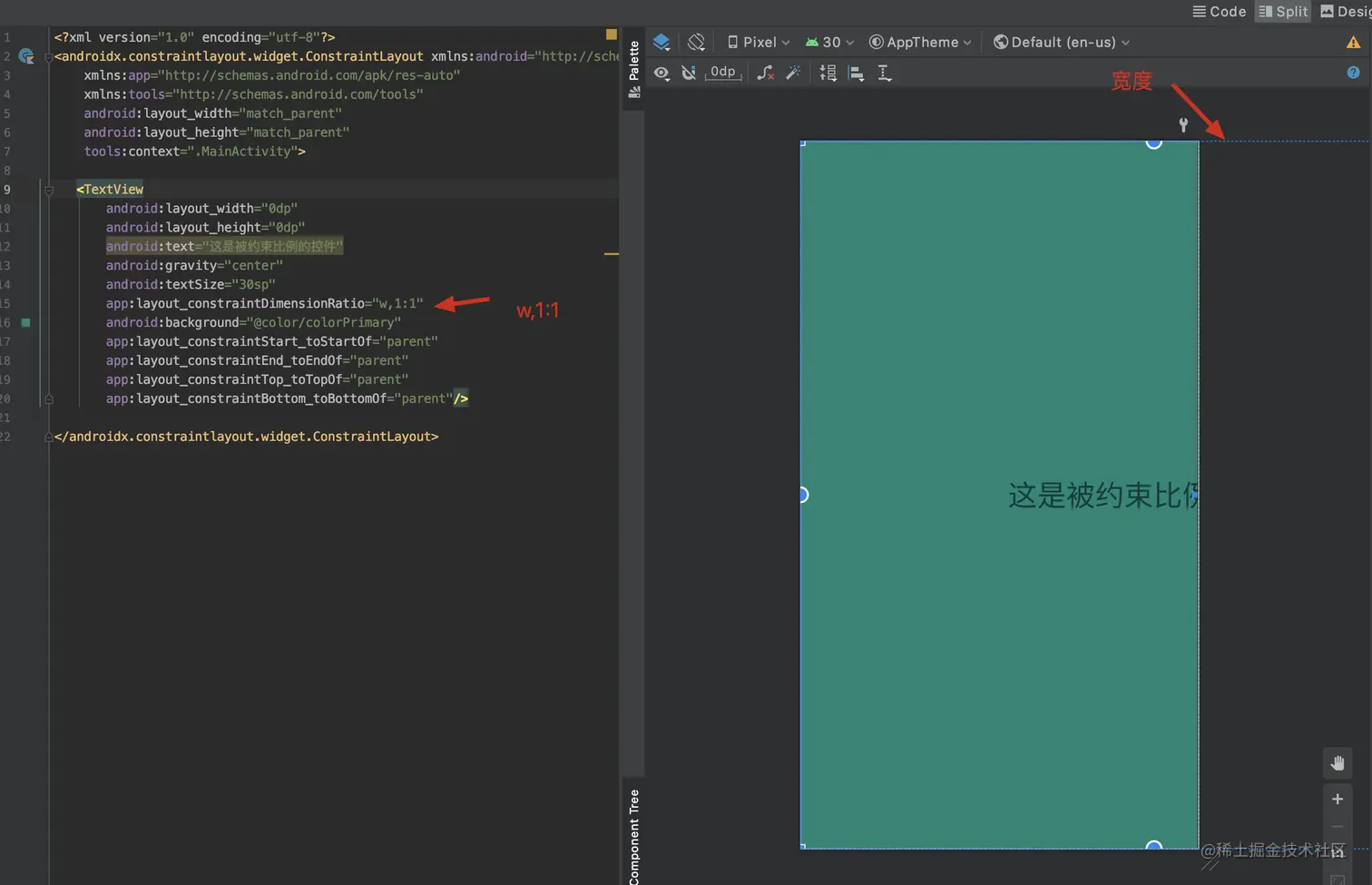Click the yellow inspection indicator in editor
Screen dimensions: 1372x885
[611, 34]
